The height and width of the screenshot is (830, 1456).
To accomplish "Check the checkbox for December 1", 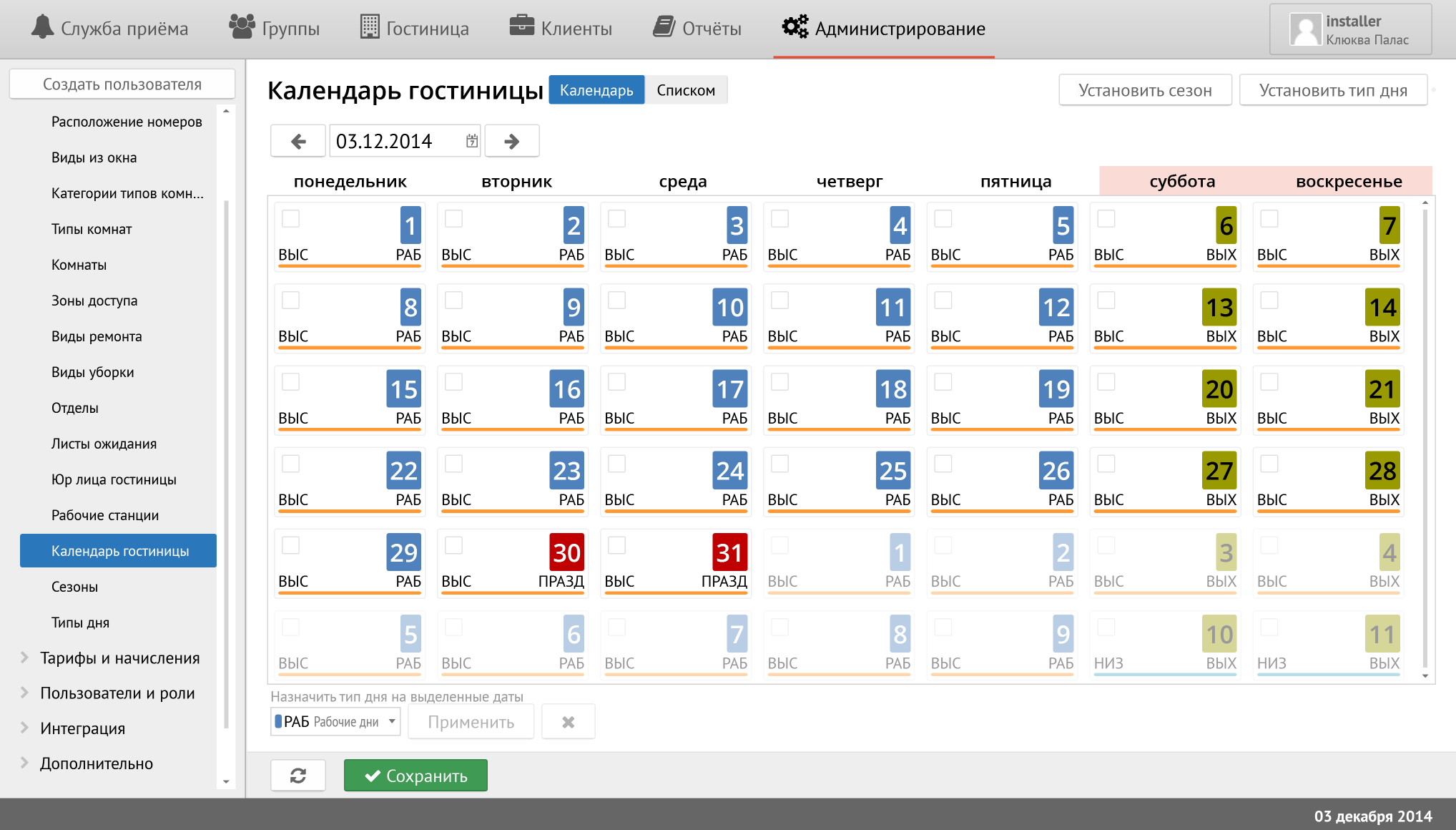I will (290, 219).
